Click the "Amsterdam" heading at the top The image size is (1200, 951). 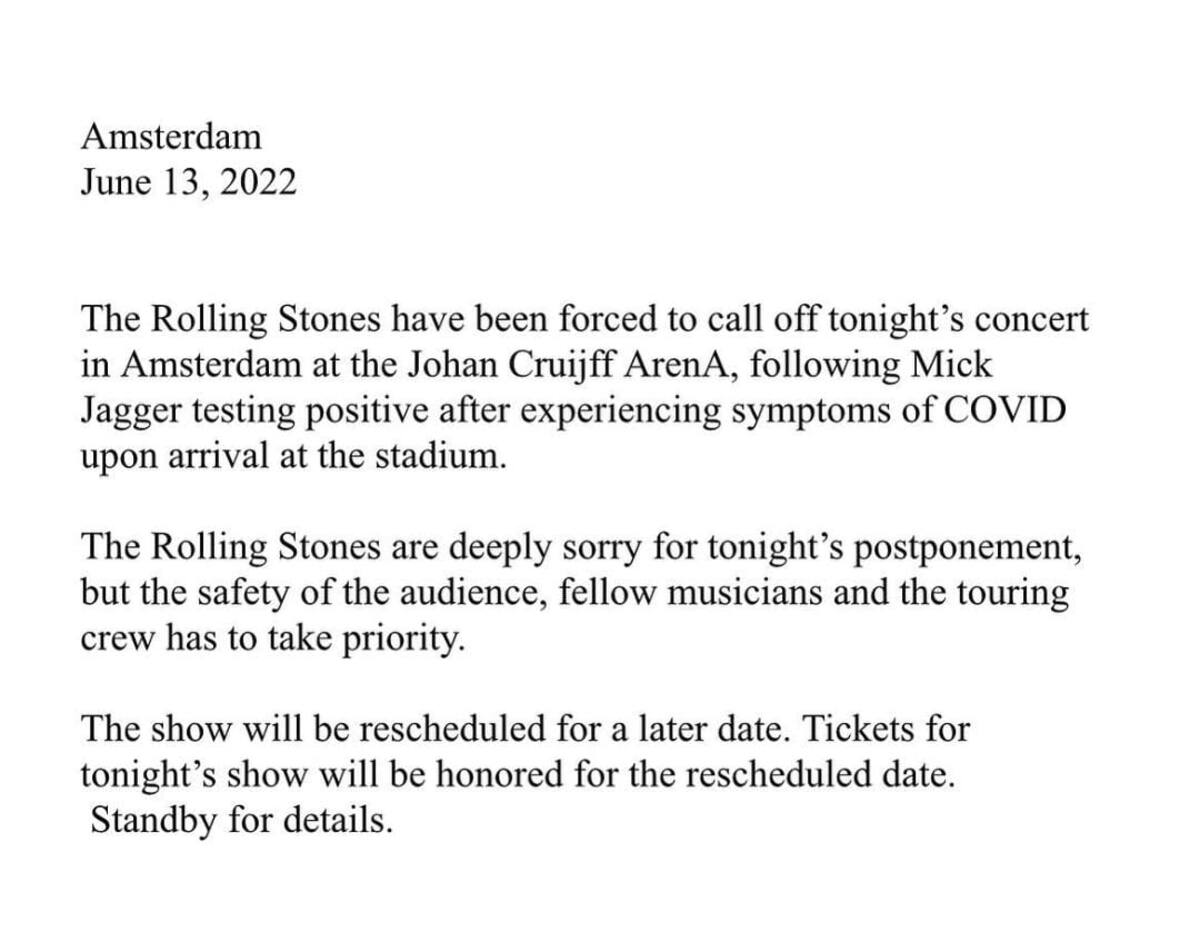tap(171, 137)
